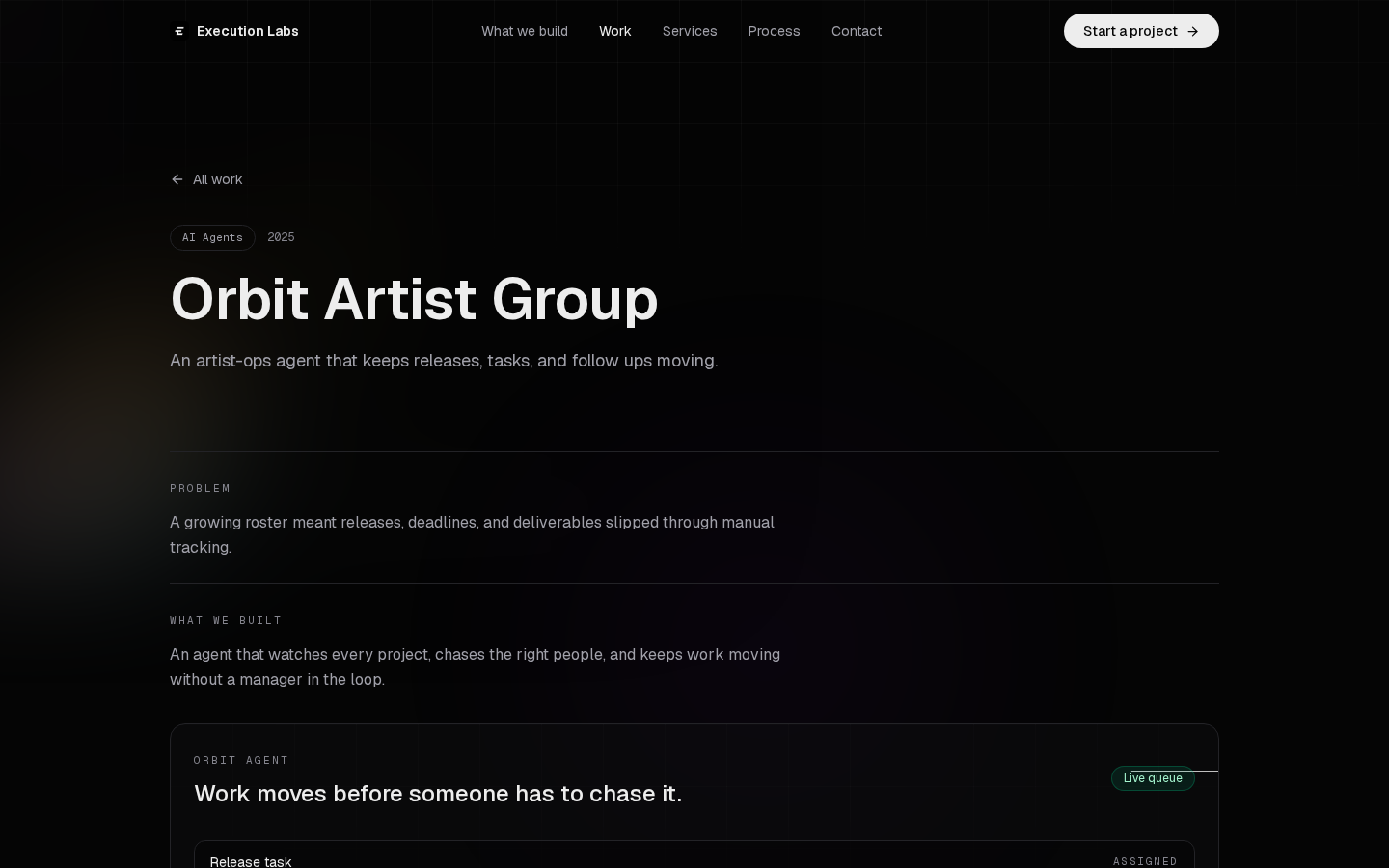Click the AI Agents tag pill
The width and height of the screenshot is (1389, 868).
point(212,237)
